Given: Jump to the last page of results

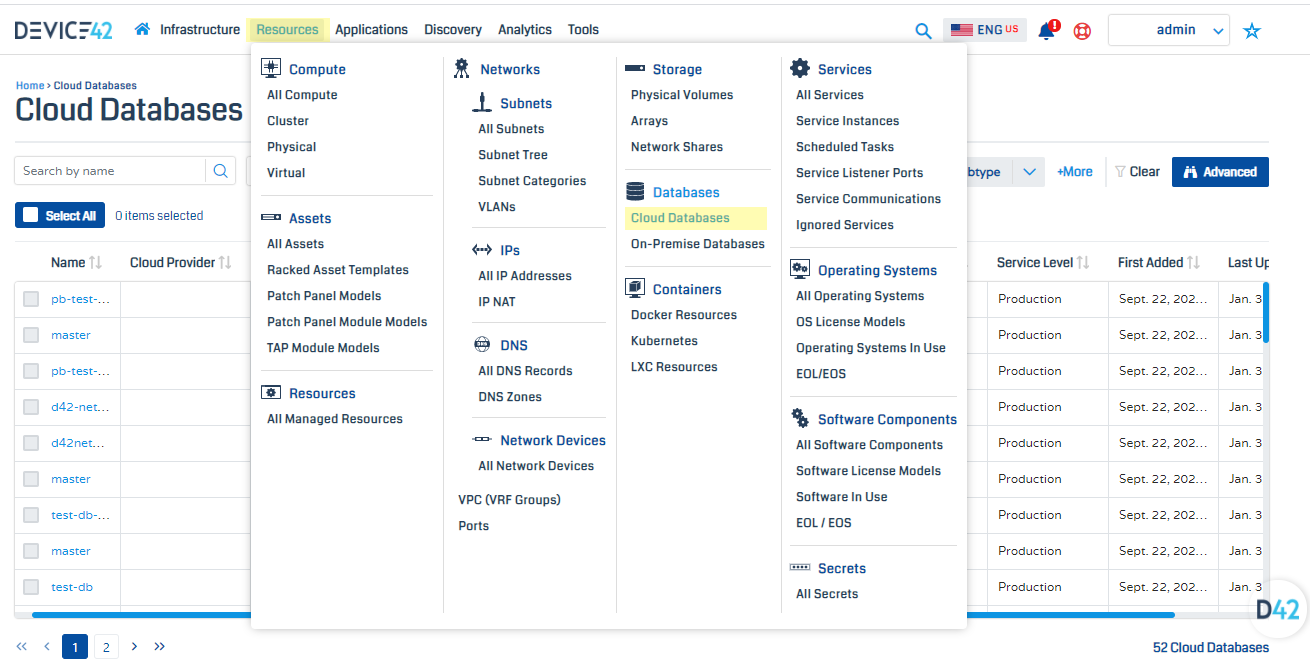Looking at the screenshot, I should 160,647.
